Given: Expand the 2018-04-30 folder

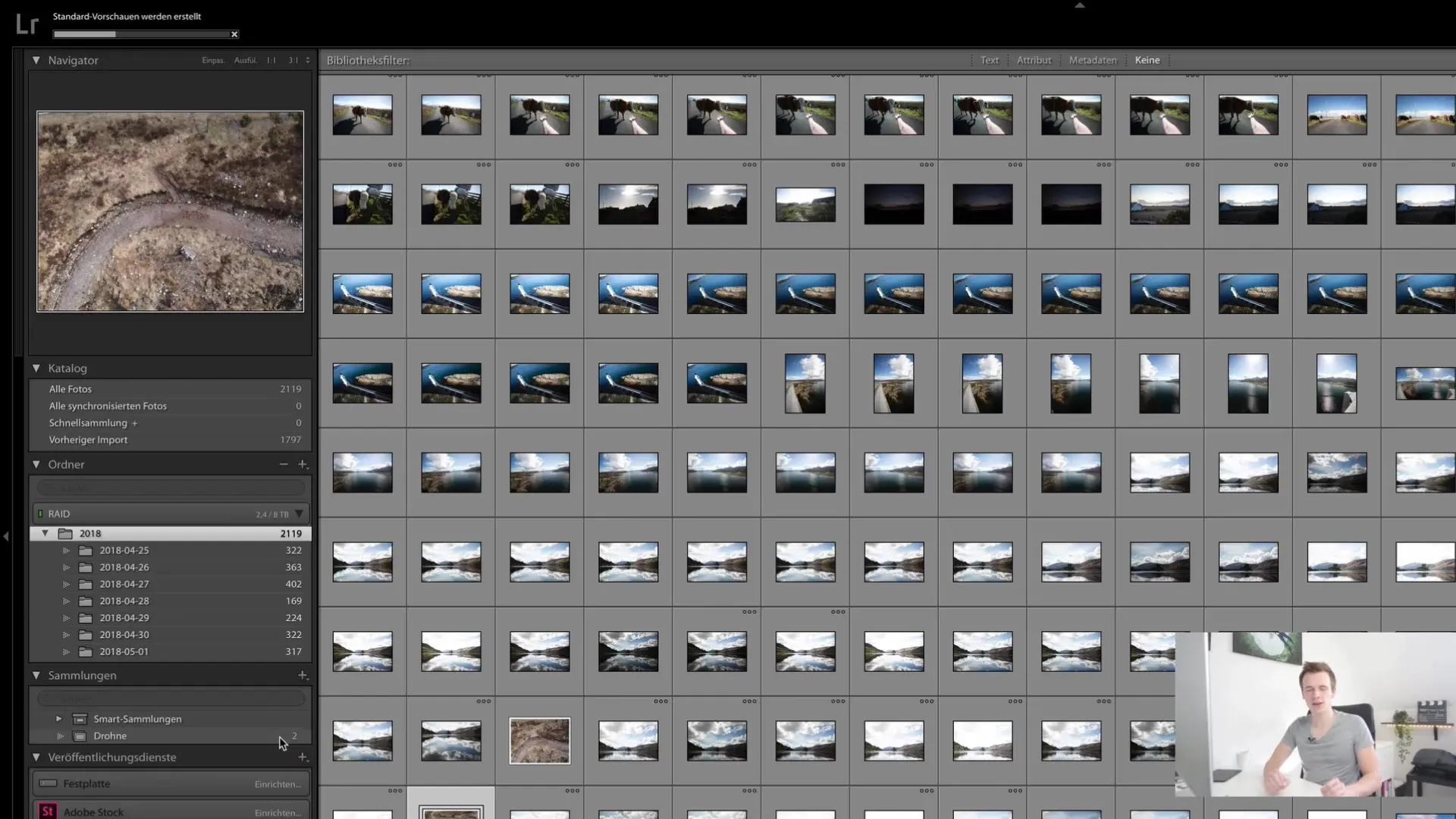Looking at the screenshot, I should (65, 634).
